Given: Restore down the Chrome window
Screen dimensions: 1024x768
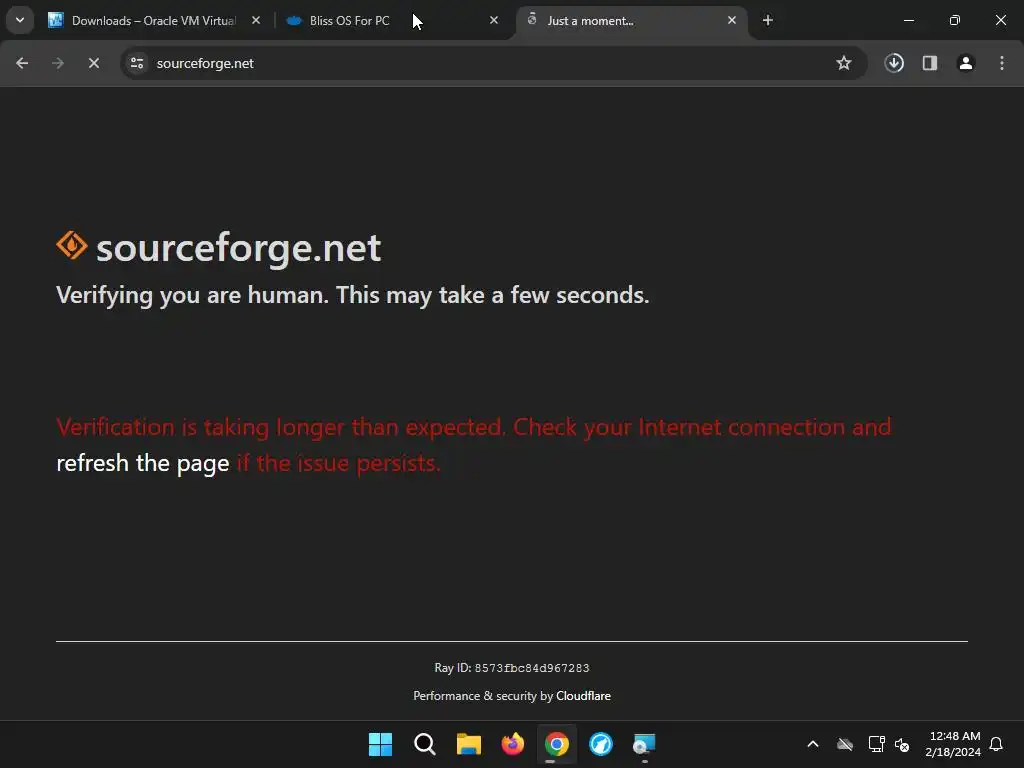Looking at the screenshot, I should pyautogui.click(x=955, y=20).
